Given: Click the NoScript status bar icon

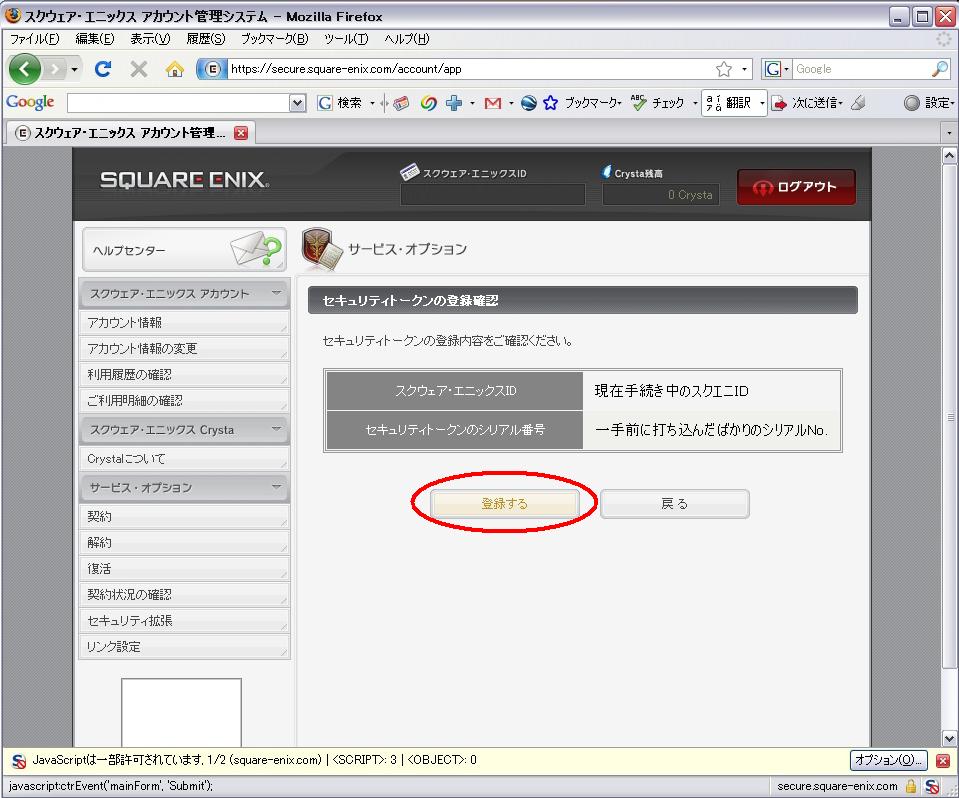Looking at the screenshot, I should [x=932, y=786].
